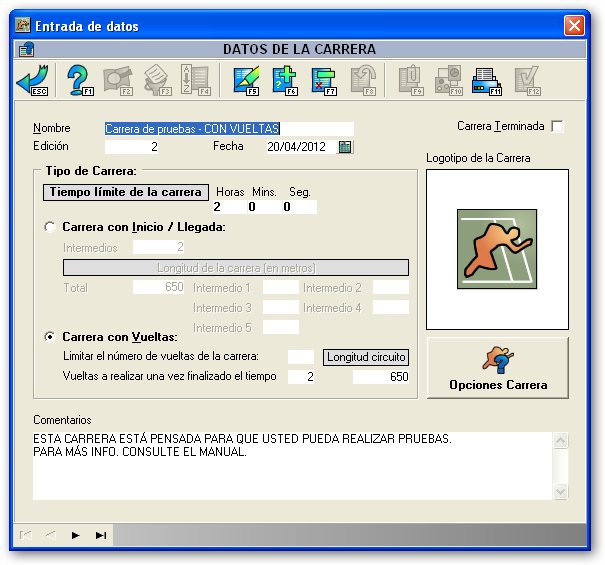Open help with the F1 question mark icon
Image resolution: width=605 pixels, height=565 pixels.
click(80, 80)
